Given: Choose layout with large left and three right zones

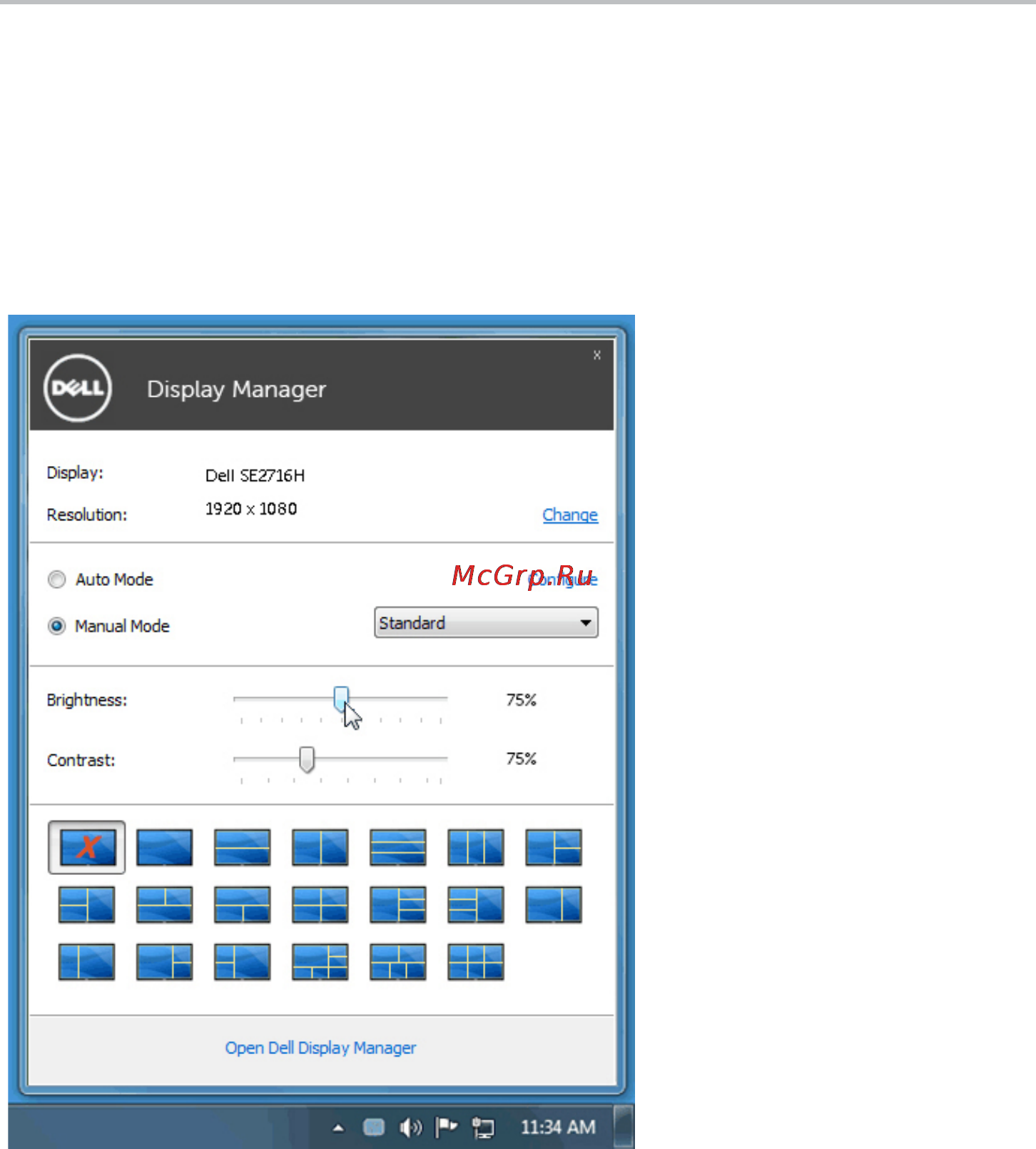Looking at the screenshot, I should (398, 905).
